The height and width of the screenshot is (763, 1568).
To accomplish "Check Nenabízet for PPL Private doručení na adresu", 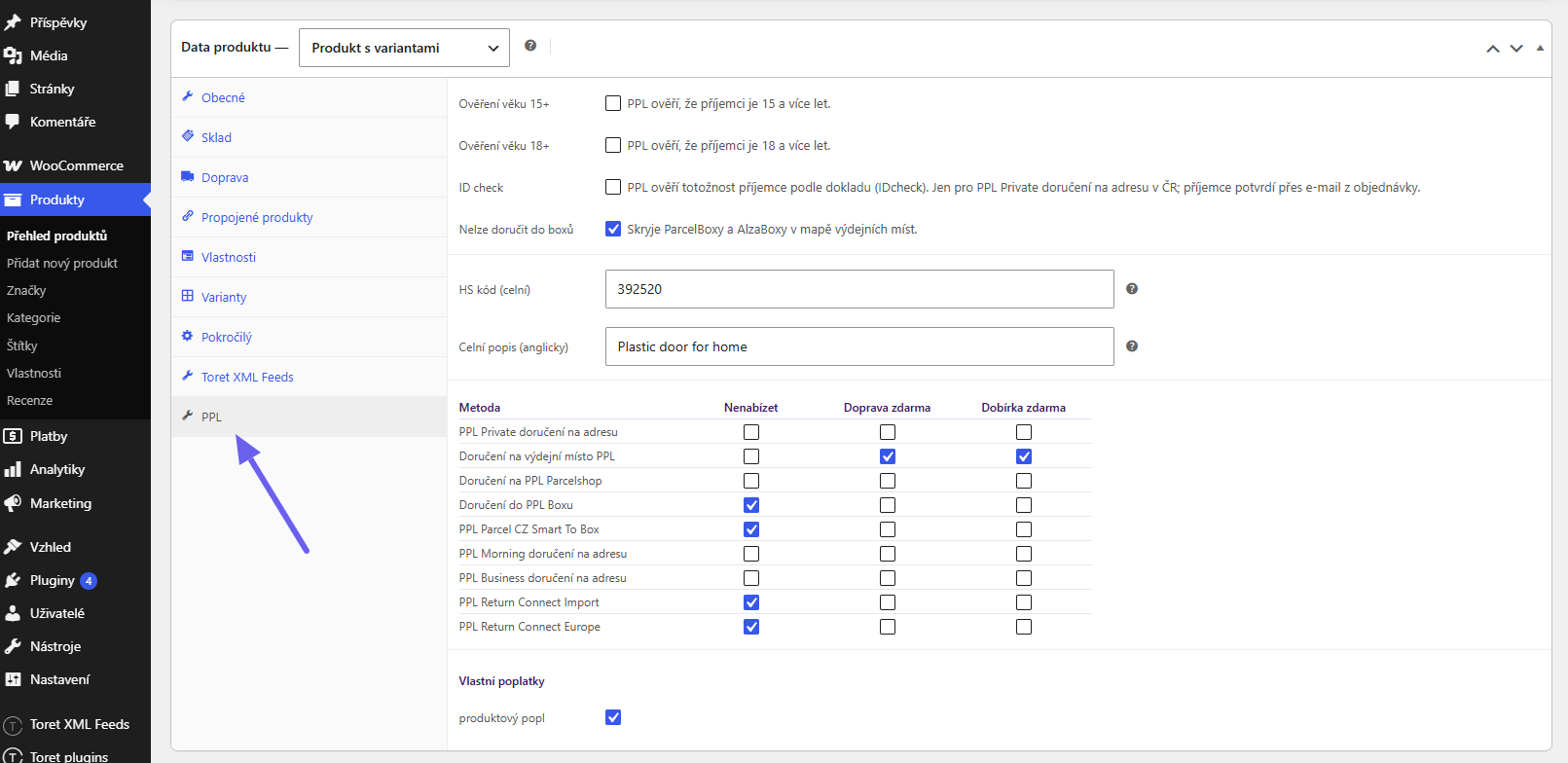I will coord(751,432).
